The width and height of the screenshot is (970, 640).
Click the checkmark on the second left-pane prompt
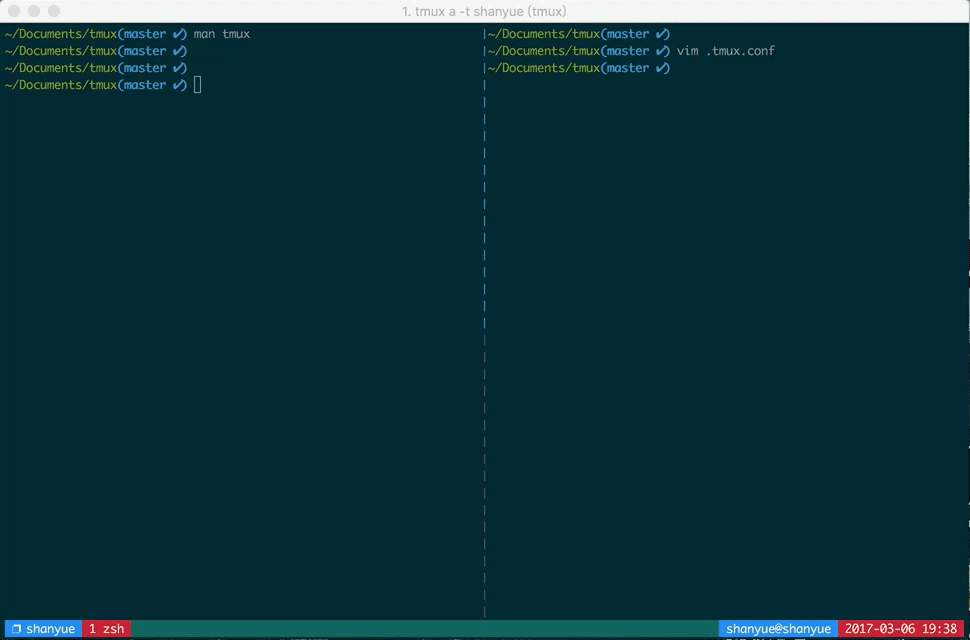[177, 50]
